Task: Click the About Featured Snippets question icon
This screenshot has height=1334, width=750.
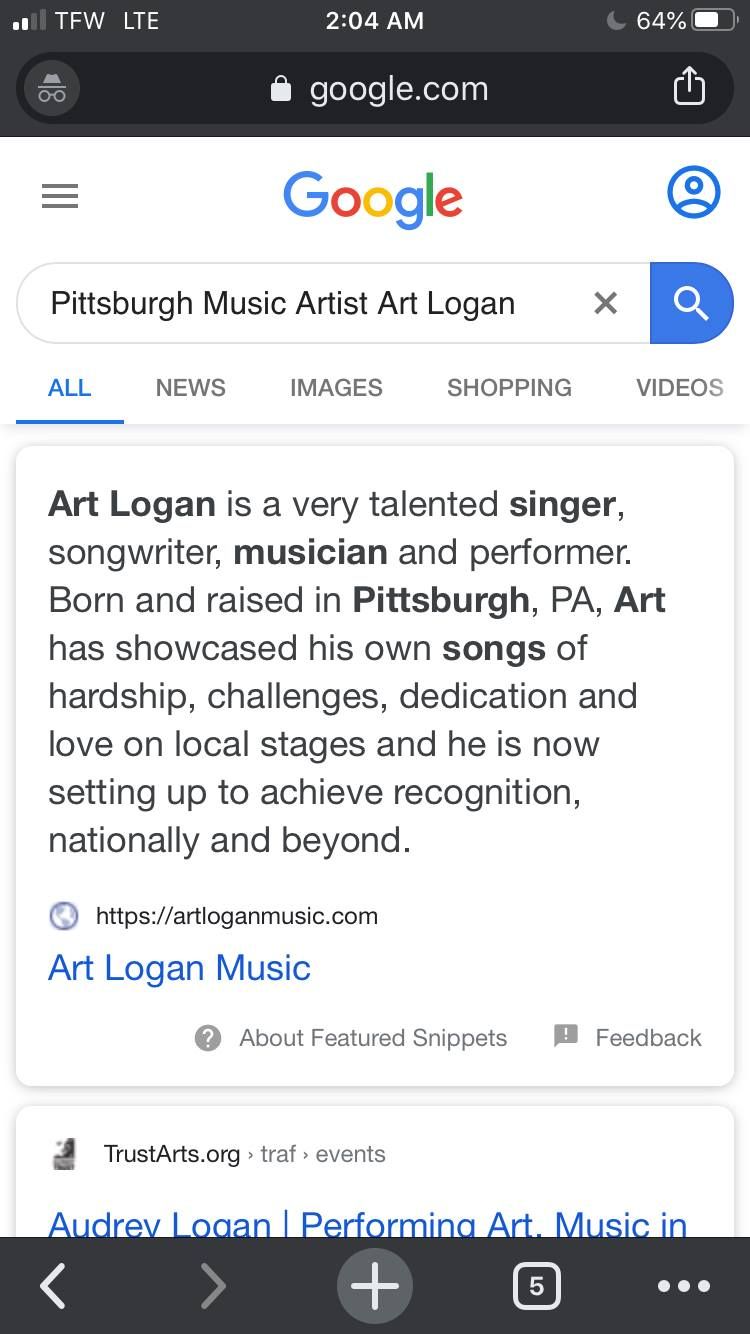Action: [208, 1038]
